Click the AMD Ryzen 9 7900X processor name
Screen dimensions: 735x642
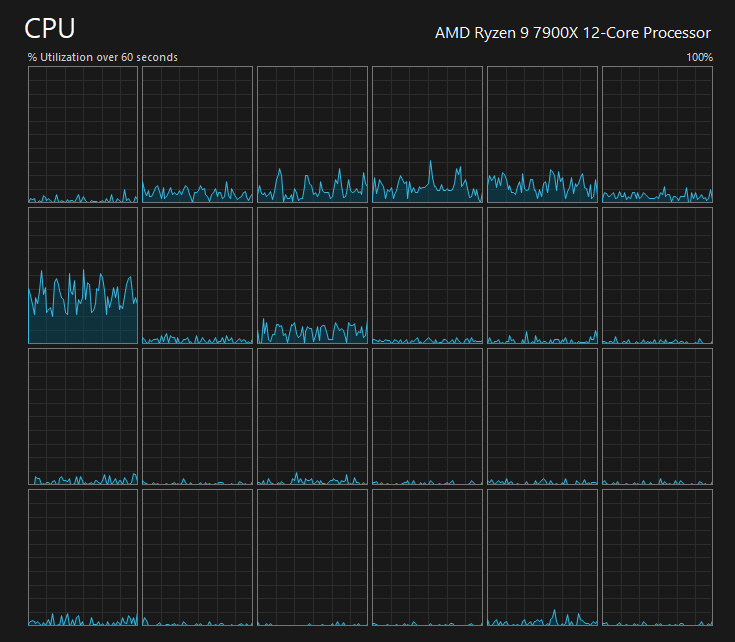click(x=573, y=33)
